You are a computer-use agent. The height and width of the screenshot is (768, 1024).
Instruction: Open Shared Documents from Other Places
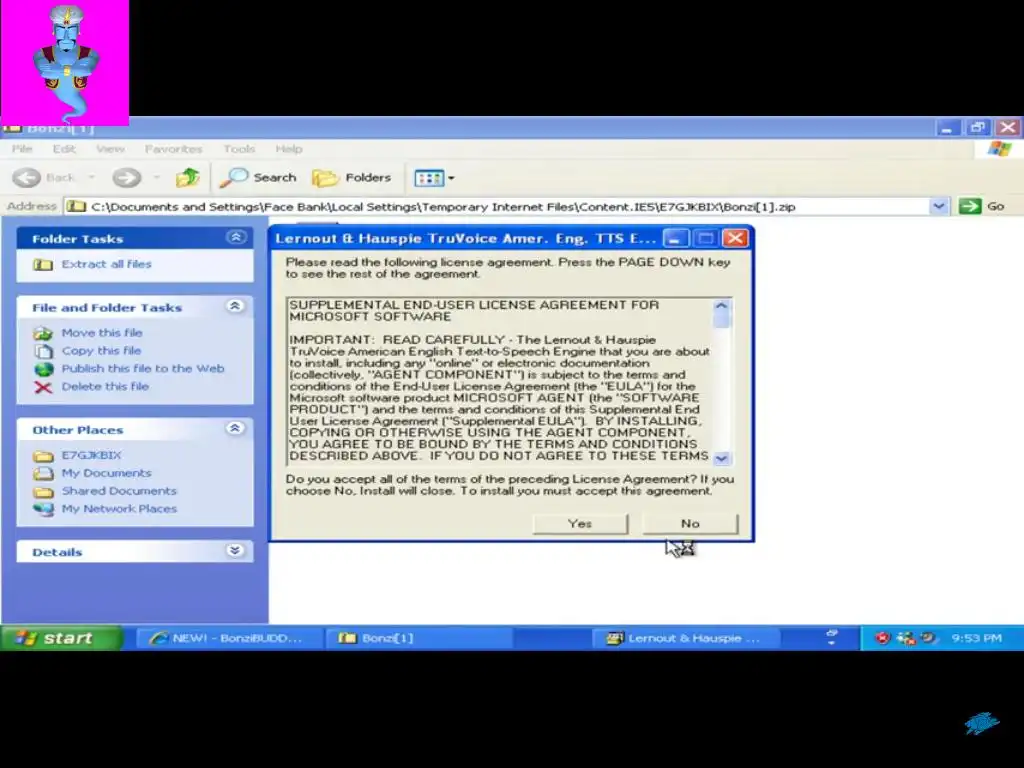coord(119,490)
